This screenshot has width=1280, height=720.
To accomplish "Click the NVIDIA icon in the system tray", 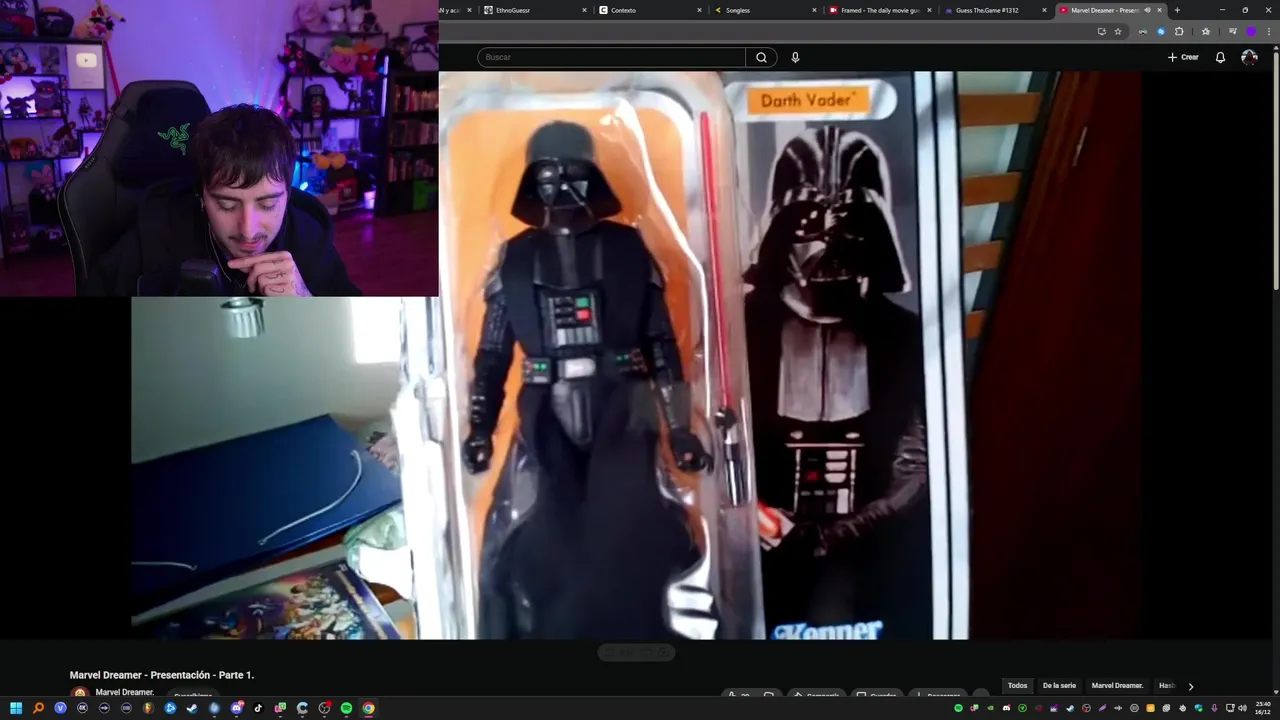I will tap(990, 708).
